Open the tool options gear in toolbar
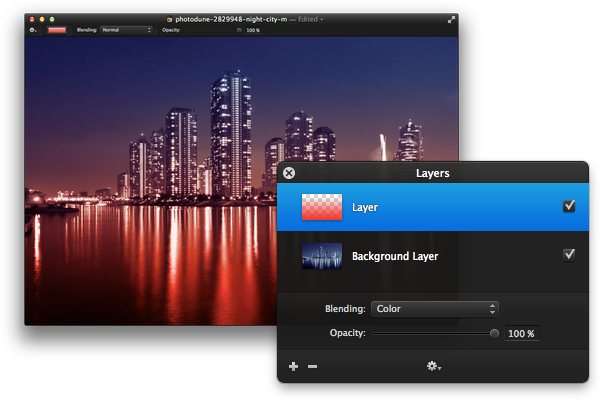600x400 pixels. tap(33, 30)
